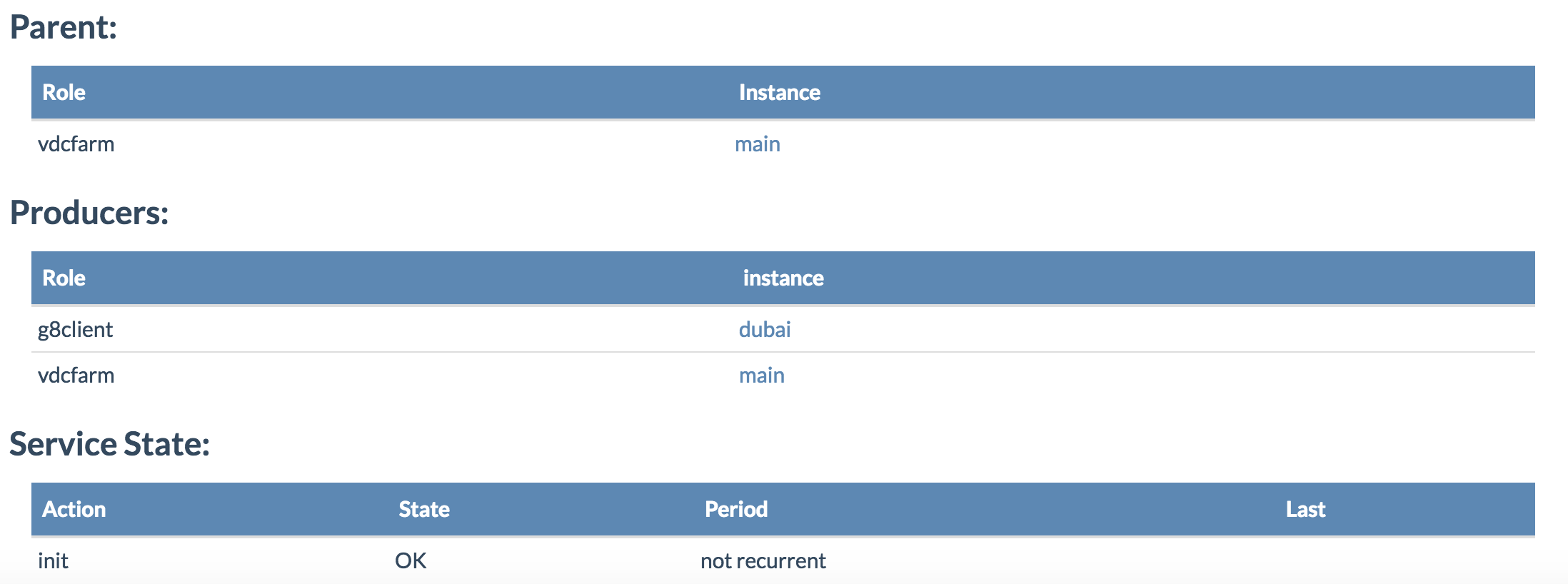Image resolution: width=1568 pixels, height=584 pixels.
Task: Open the main link in Producers table
Action: tap(761, 376)
